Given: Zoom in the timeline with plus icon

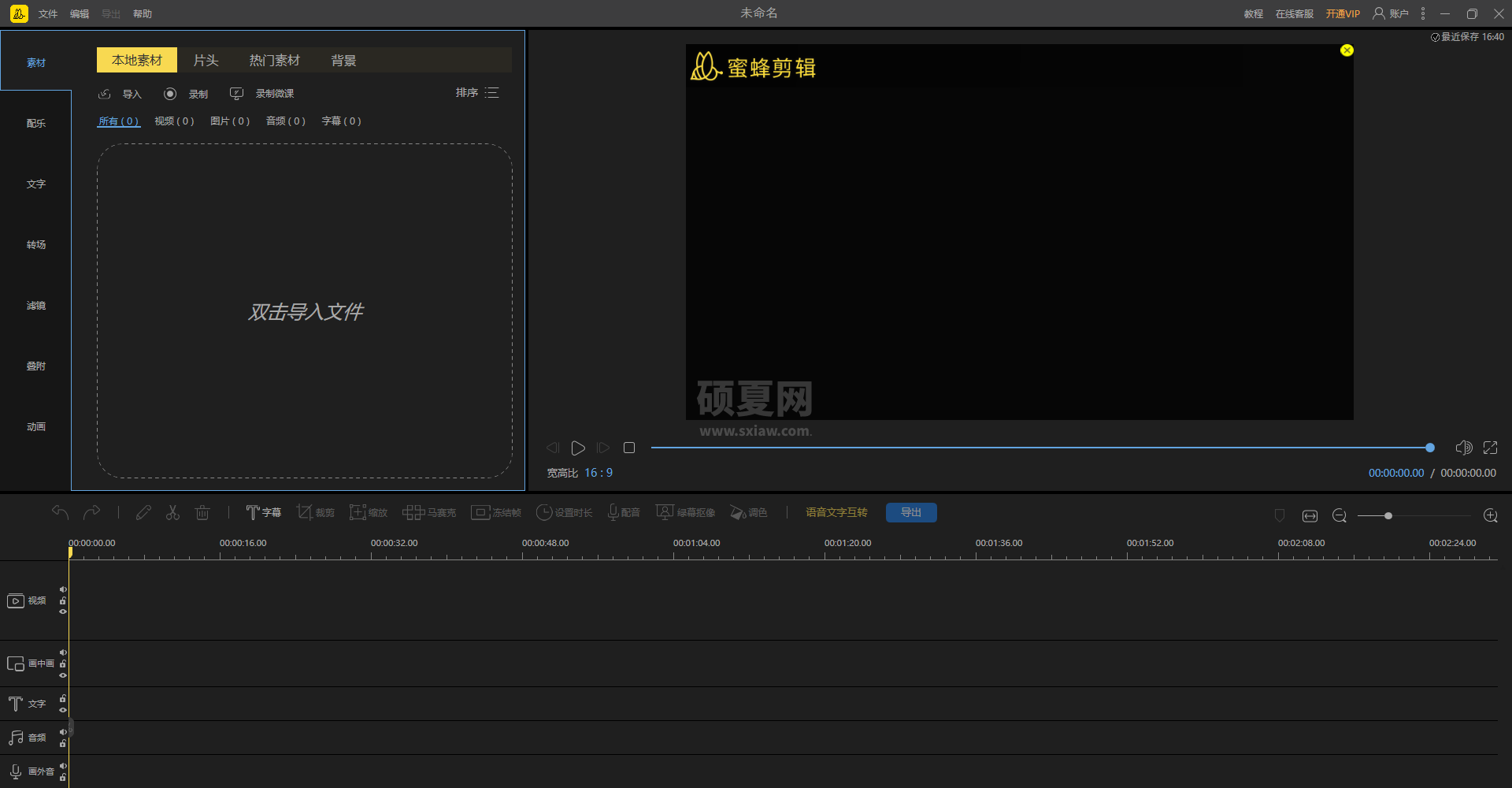Looking at the screenshot, I should pos(1490,515).
